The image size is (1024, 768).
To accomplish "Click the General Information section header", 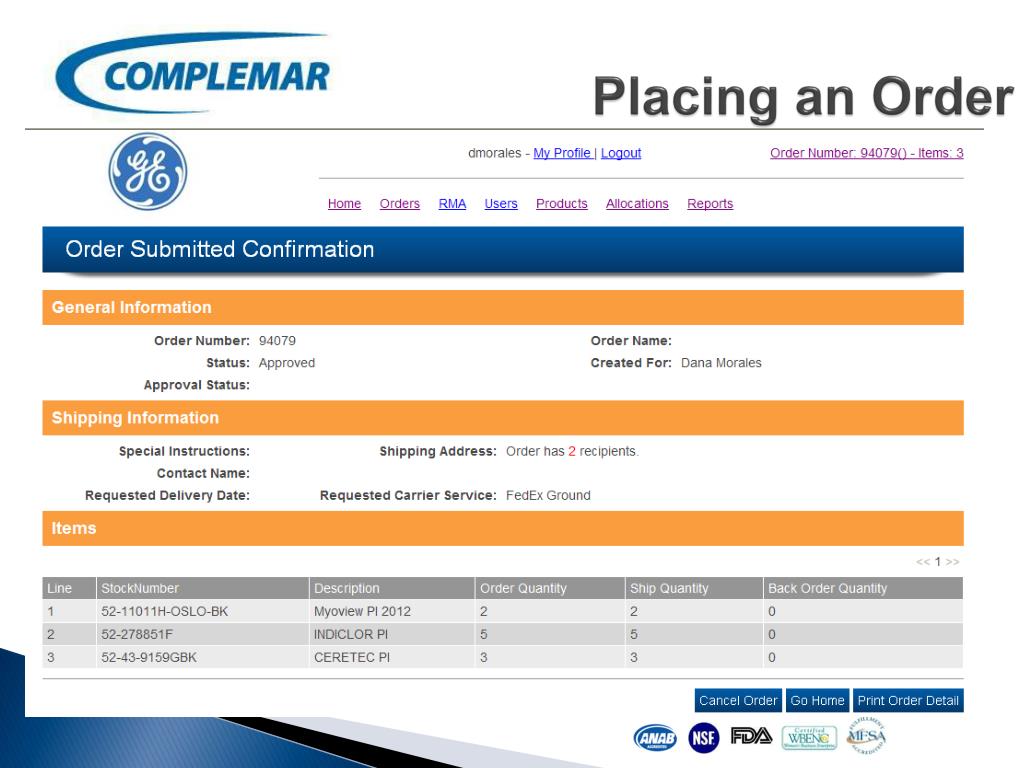I will [503, 308].
